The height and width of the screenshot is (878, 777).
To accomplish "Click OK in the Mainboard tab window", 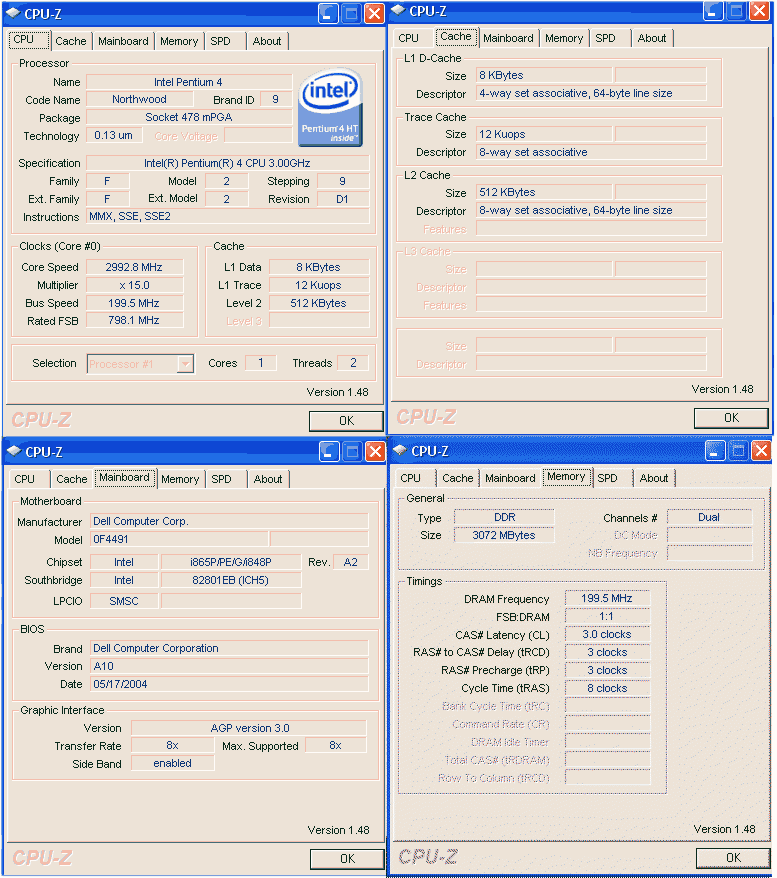I will point(347,858).
